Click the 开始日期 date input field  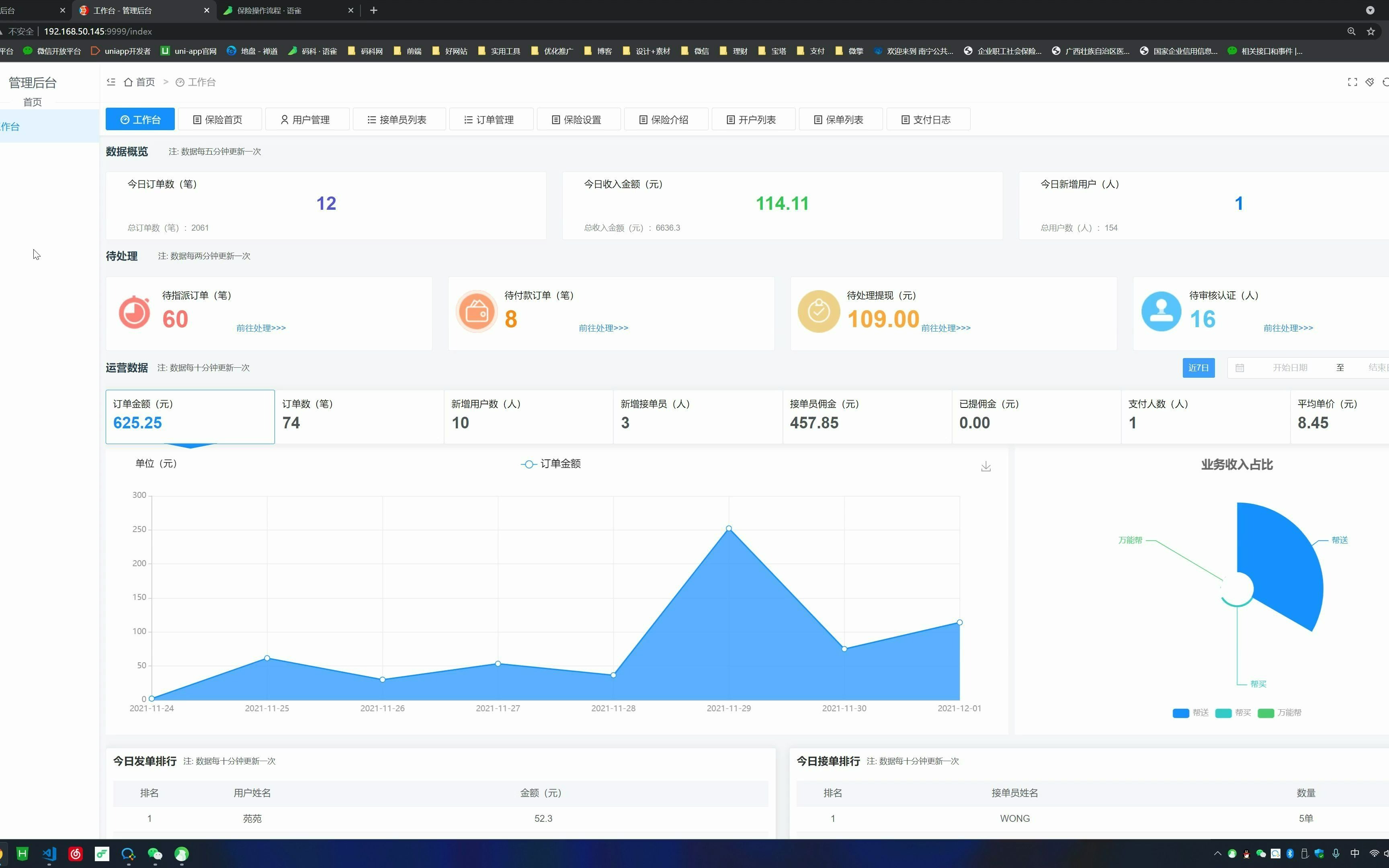(1290, 368)
